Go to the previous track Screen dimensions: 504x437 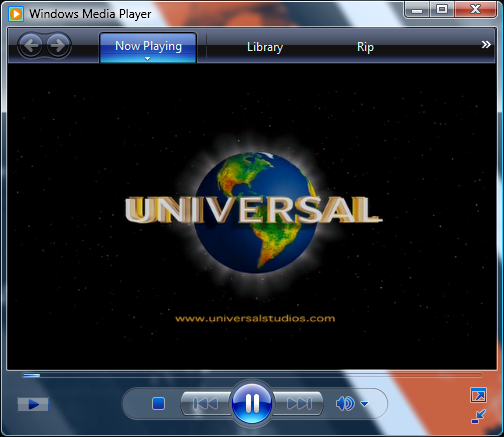point(206,403)
